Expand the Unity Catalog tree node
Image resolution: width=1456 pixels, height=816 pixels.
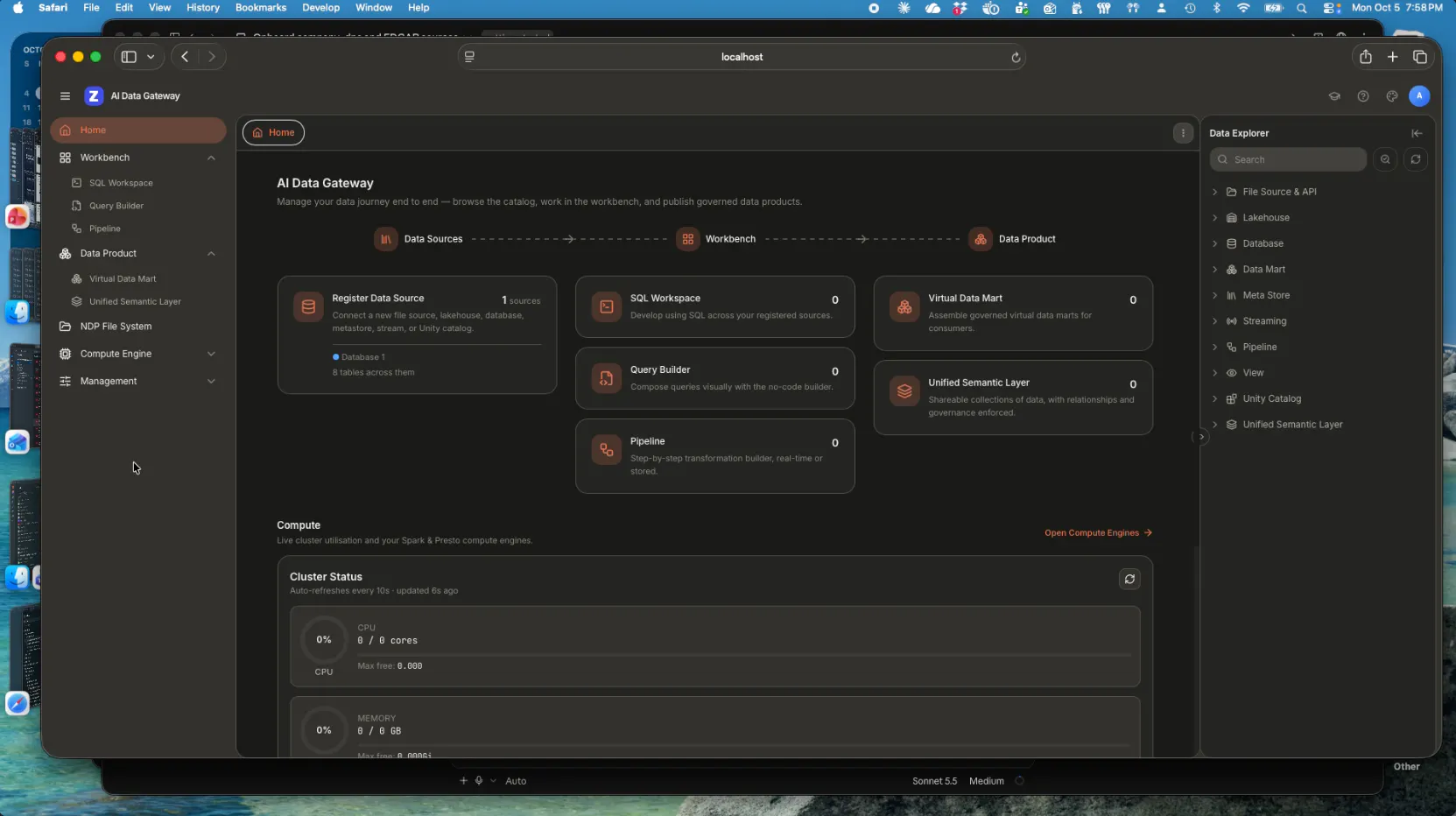[x=1214, y=398]
